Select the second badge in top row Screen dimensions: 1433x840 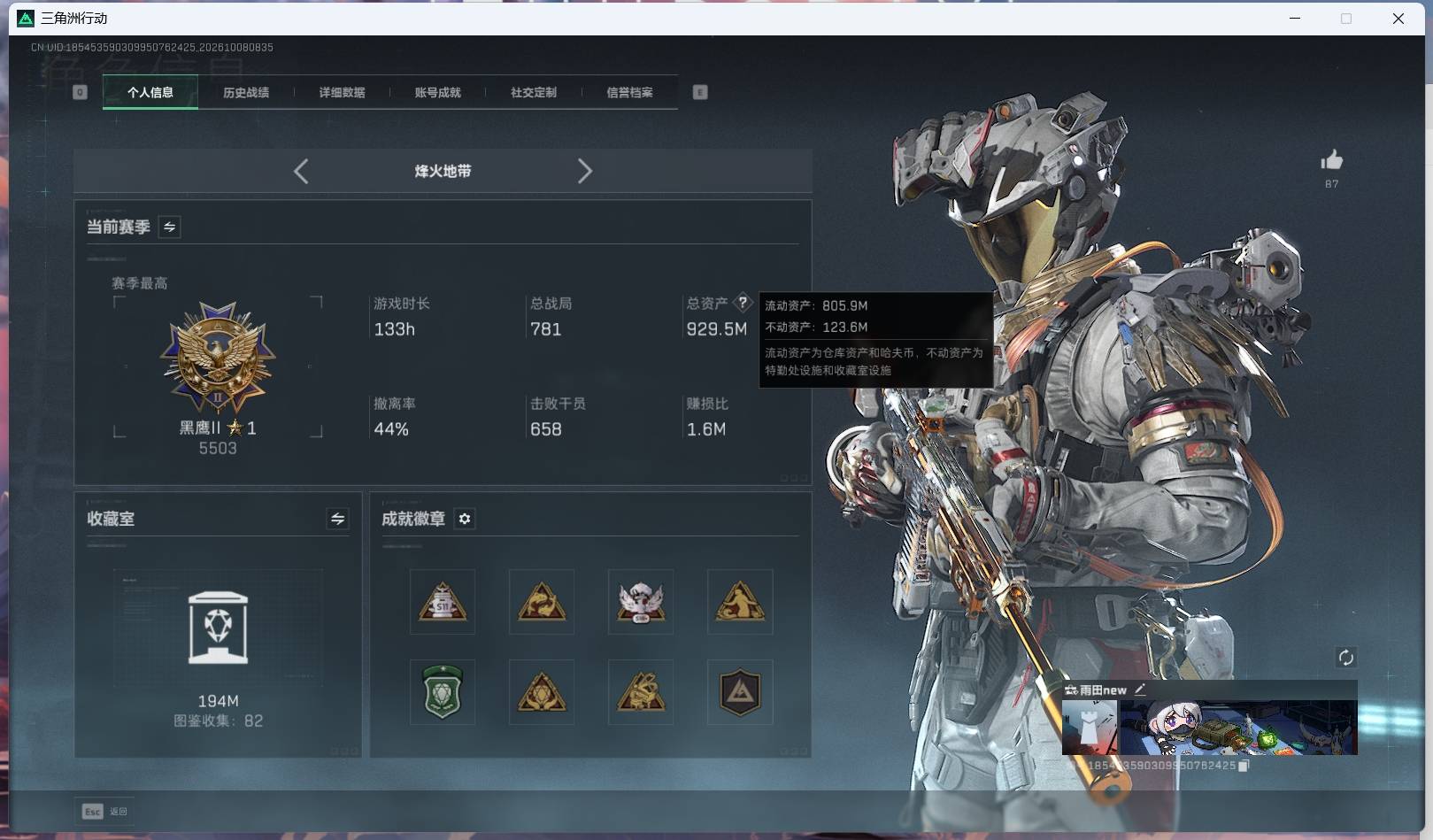[542, 602]
